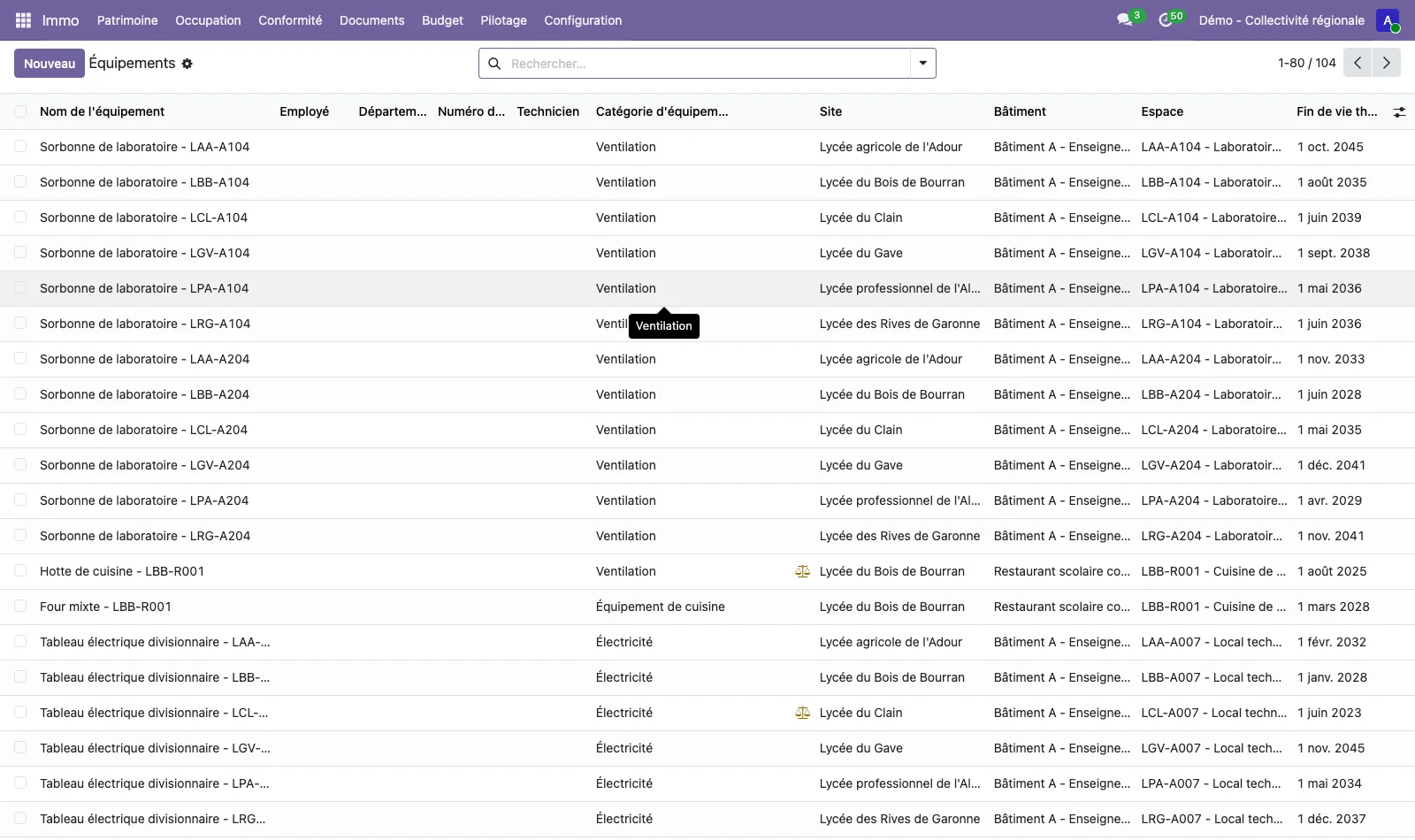Expand the search options dropdown arrow
Image resolution: width=1415 pixels, height=840 pixels.
923,64
